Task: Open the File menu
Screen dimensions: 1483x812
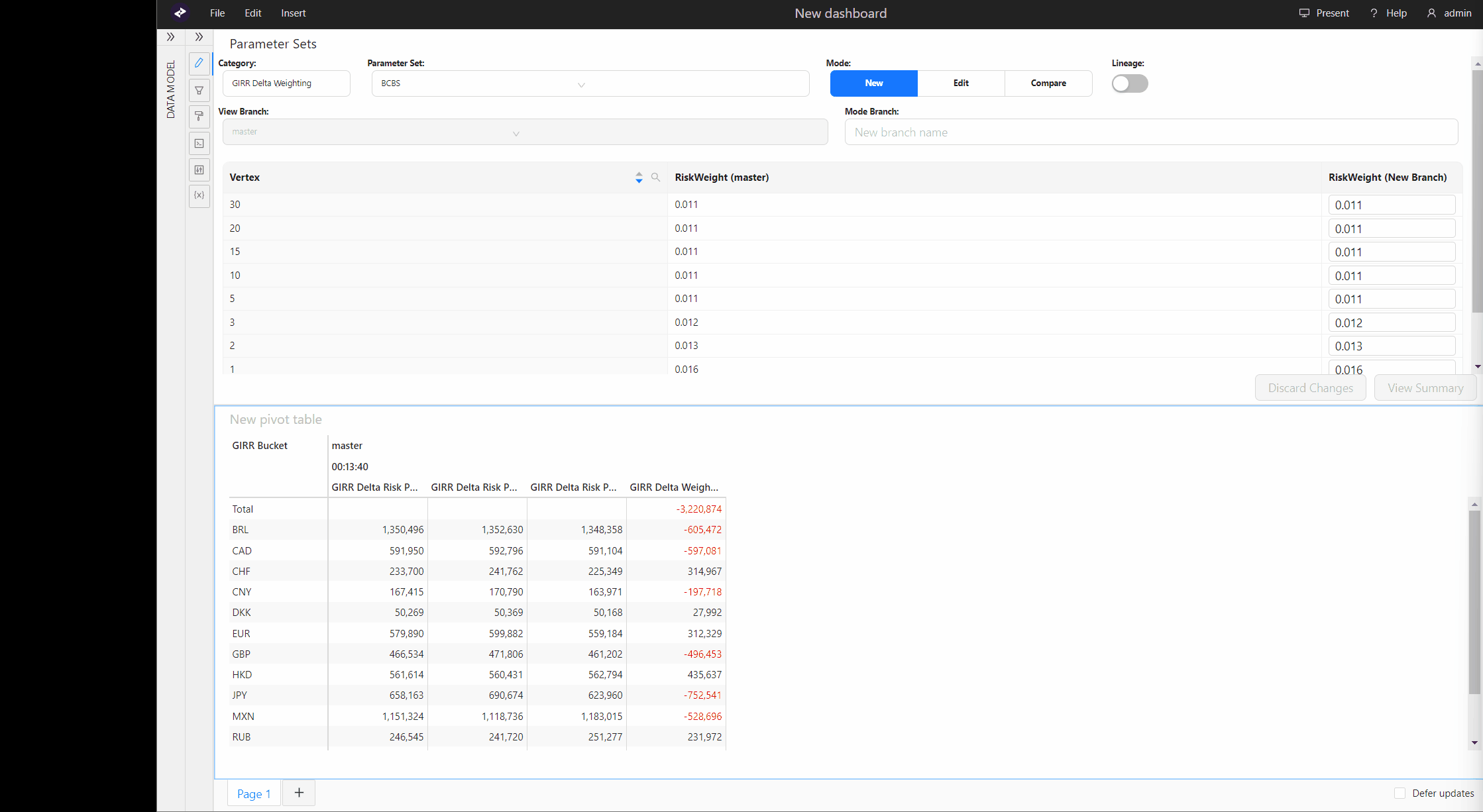Action: pyautogui.click(x=217, y=13)
